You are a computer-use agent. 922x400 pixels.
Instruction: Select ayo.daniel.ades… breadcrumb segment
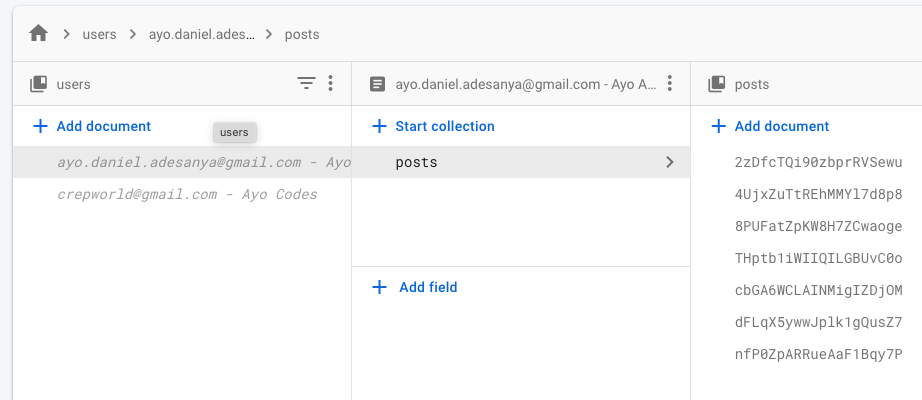[x=199, y=34]
